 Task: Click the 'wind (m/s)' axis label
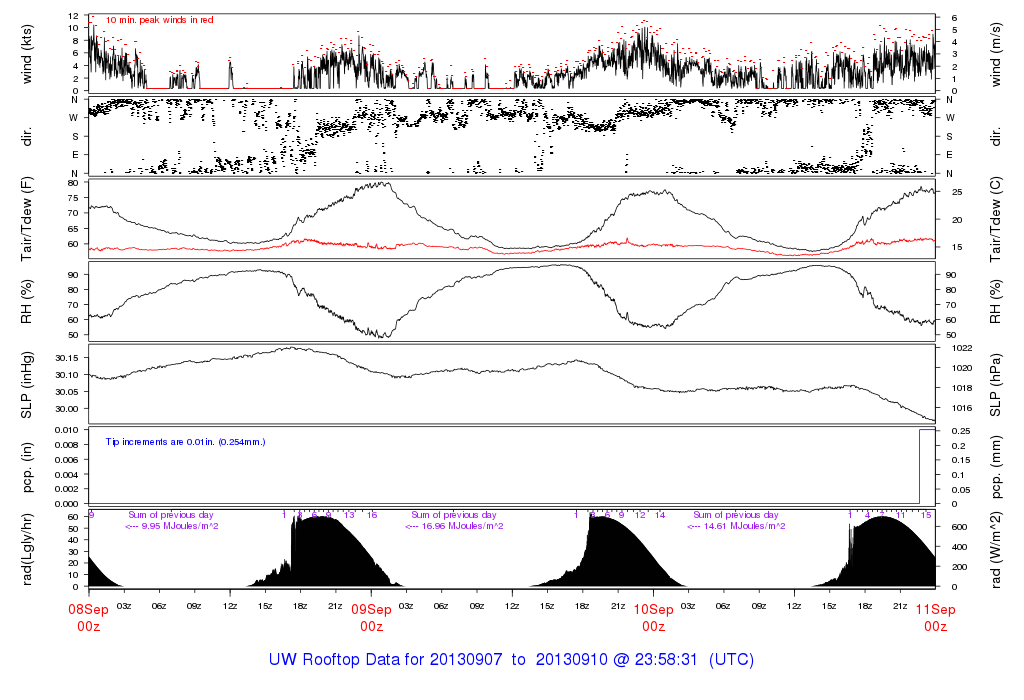click(x=995, y=55)
